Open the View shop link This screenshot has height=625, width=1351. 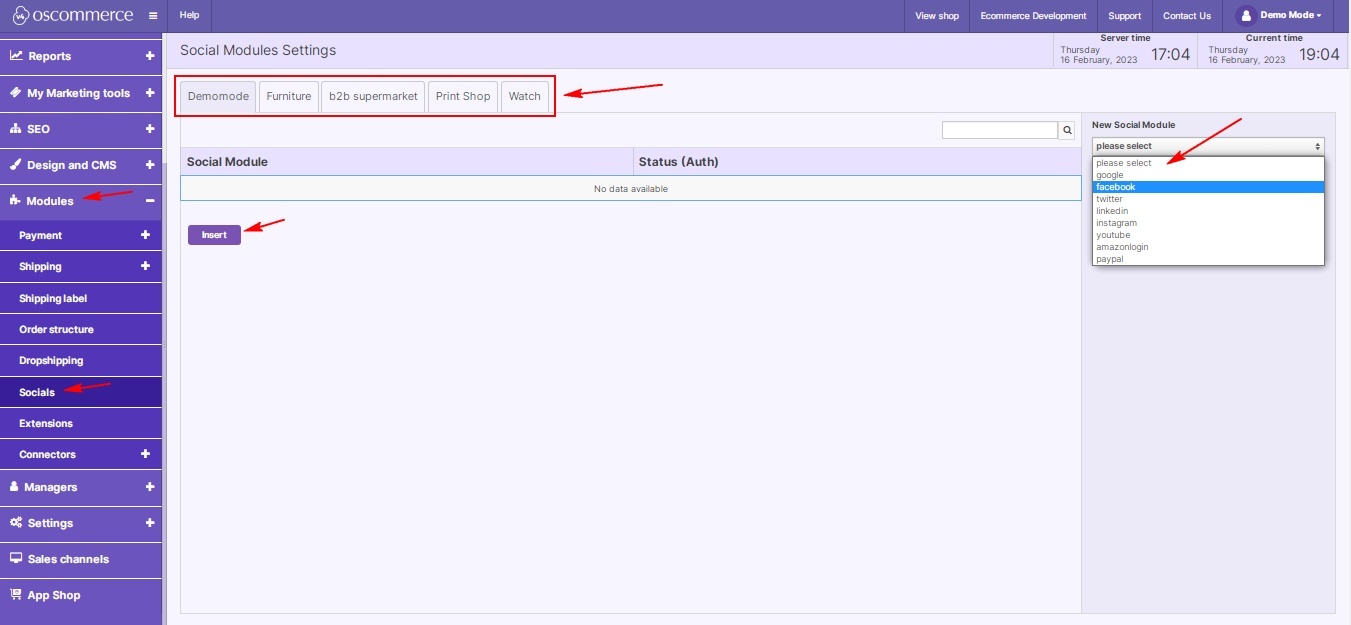click(x=937, y=16)
